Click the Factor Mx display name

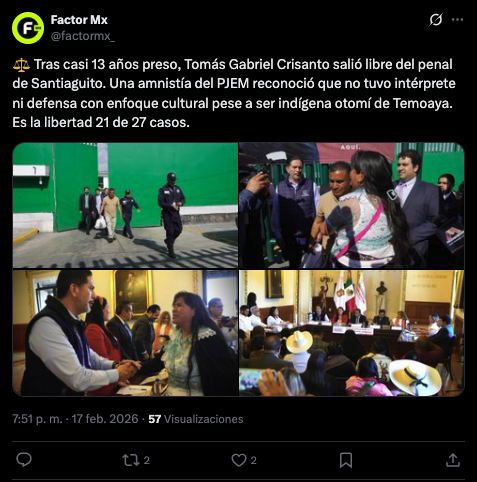79,20
